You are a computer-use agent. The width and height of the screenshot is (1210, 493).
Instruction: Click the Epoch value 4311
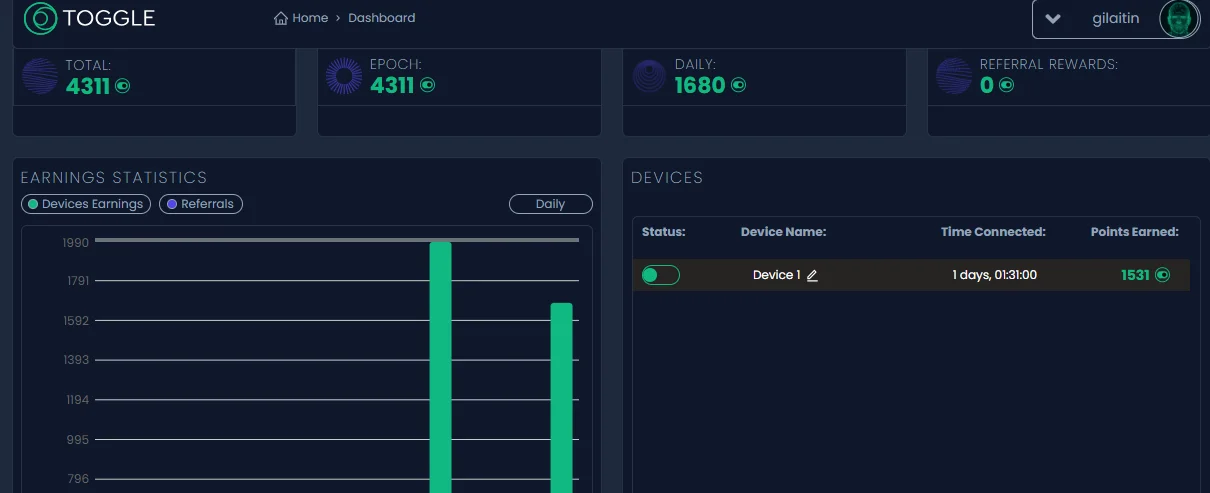(x=392, y=86)
